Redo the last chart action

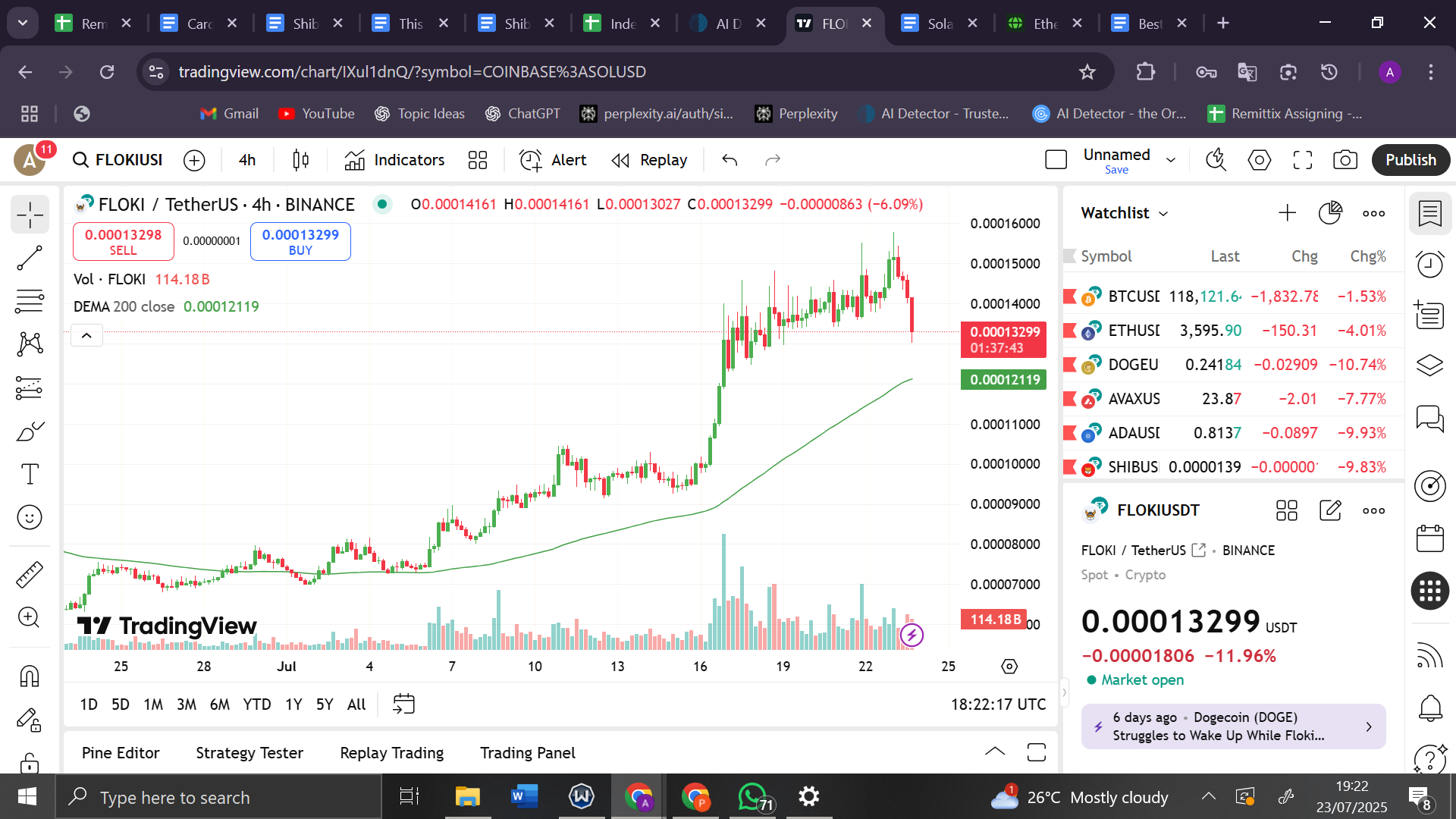click(x=773, y=160)
